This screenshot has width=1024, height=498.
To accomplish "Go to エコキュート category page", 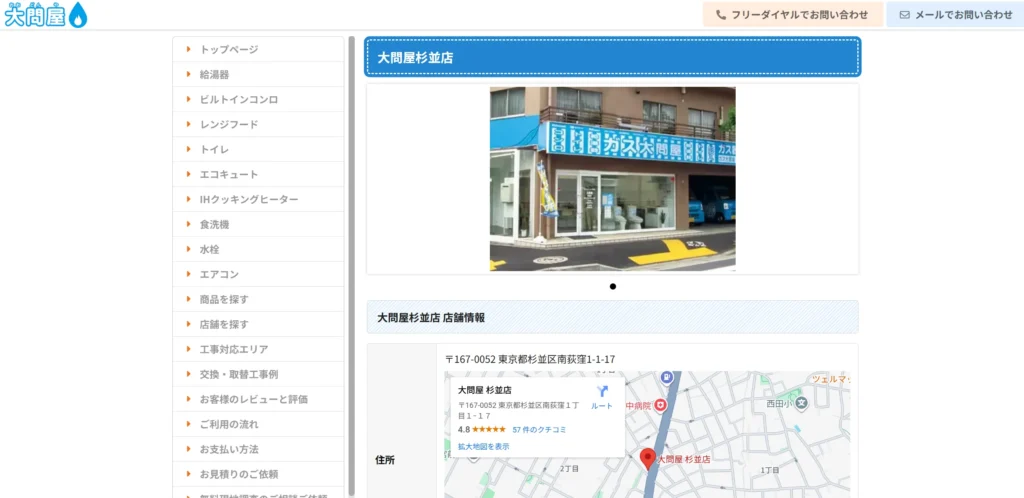I will 228,174.
